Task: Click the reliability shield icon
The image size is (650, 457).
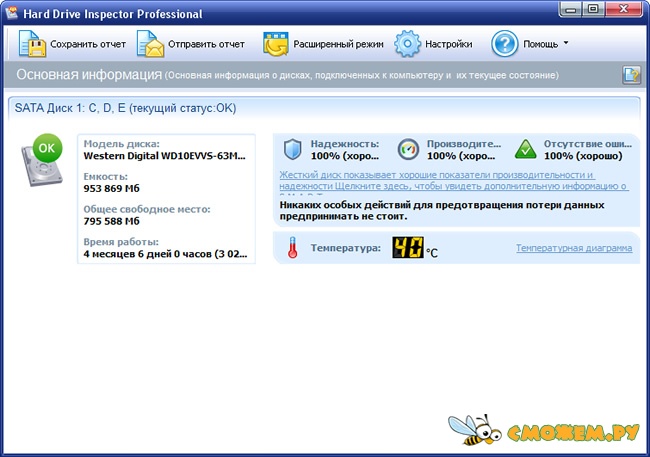Action: pyautogui.click(x=292, y=150)
